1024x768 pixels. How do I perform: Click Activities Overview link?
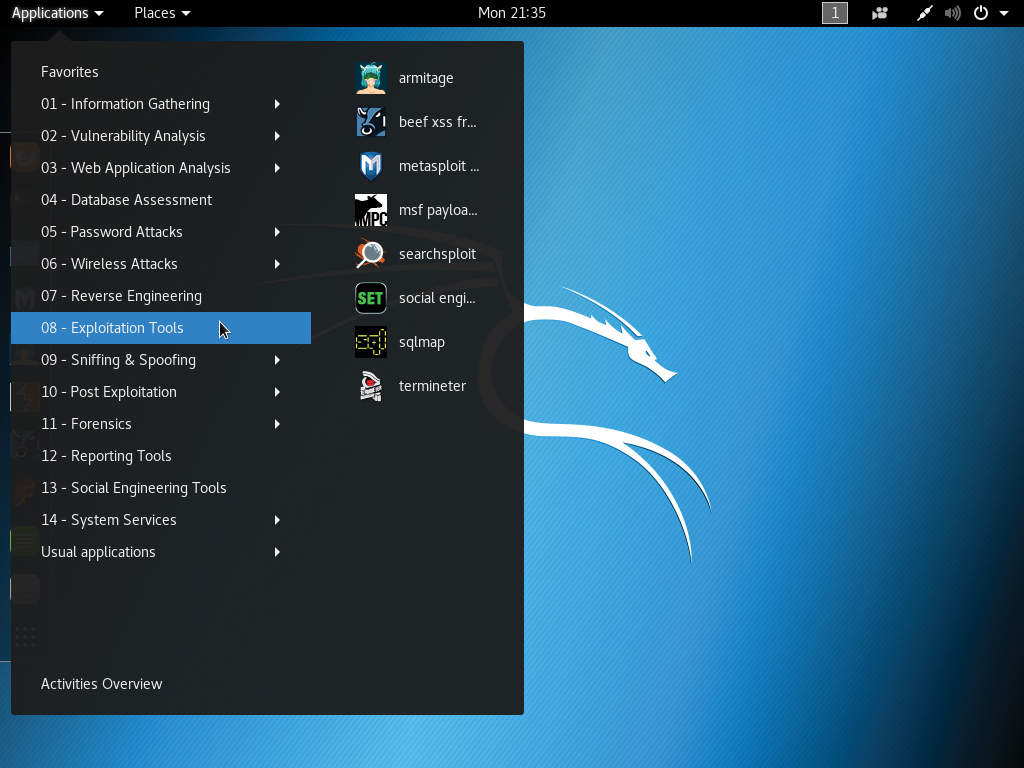(101, 684)
